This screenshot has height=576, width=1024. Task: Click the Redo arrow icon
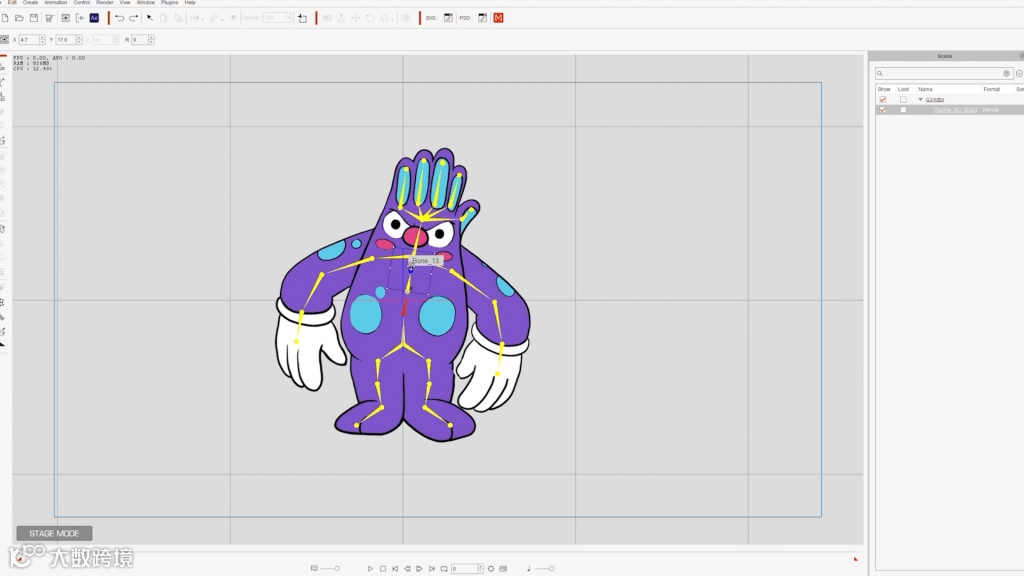(x=134, y=18)
